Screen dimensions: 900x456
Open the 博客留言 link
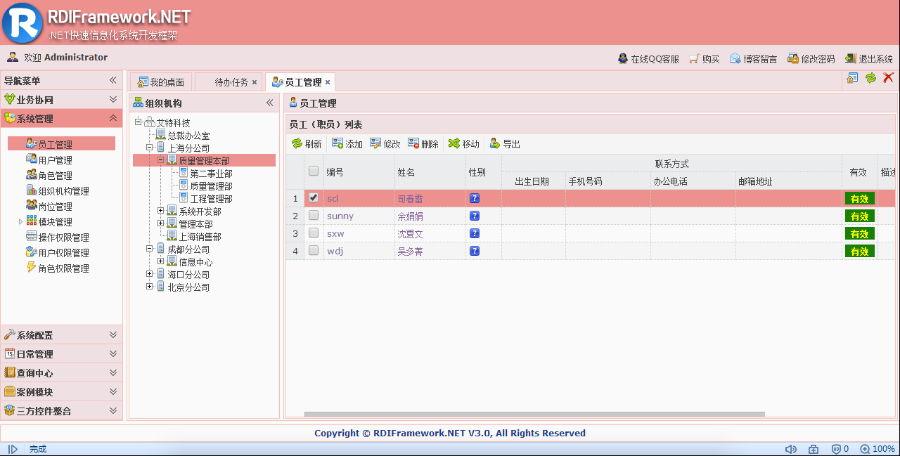tap(754, 59)
